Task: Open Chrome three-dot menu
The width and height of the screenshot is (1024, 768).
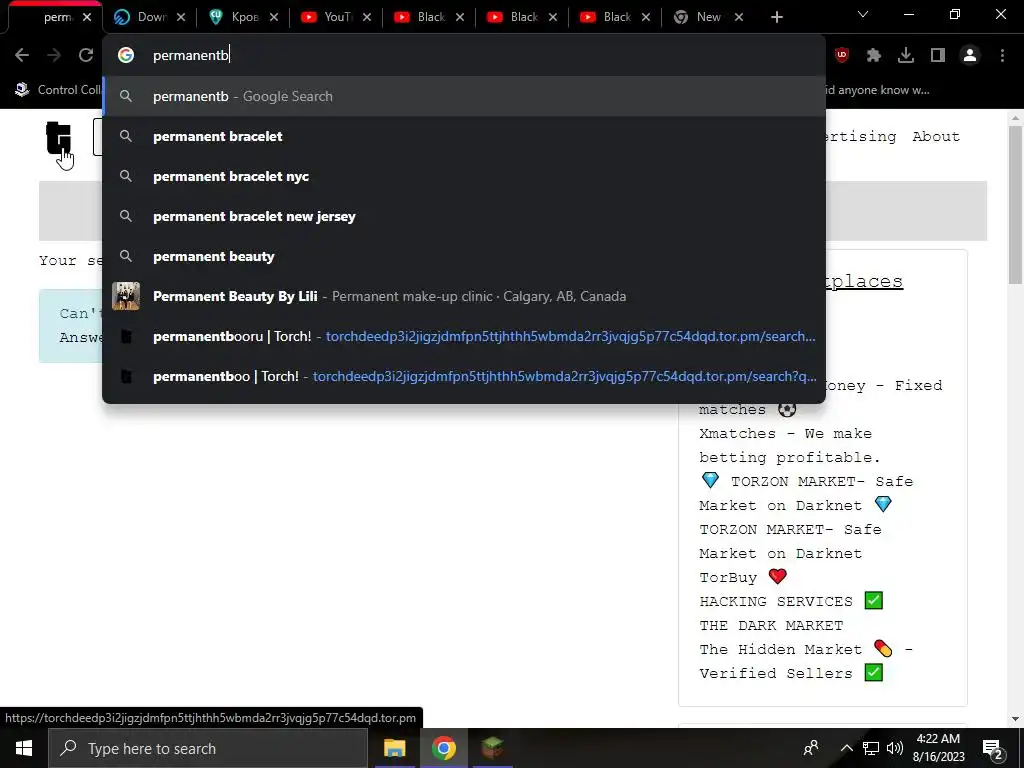Action: pos(1002,56)
